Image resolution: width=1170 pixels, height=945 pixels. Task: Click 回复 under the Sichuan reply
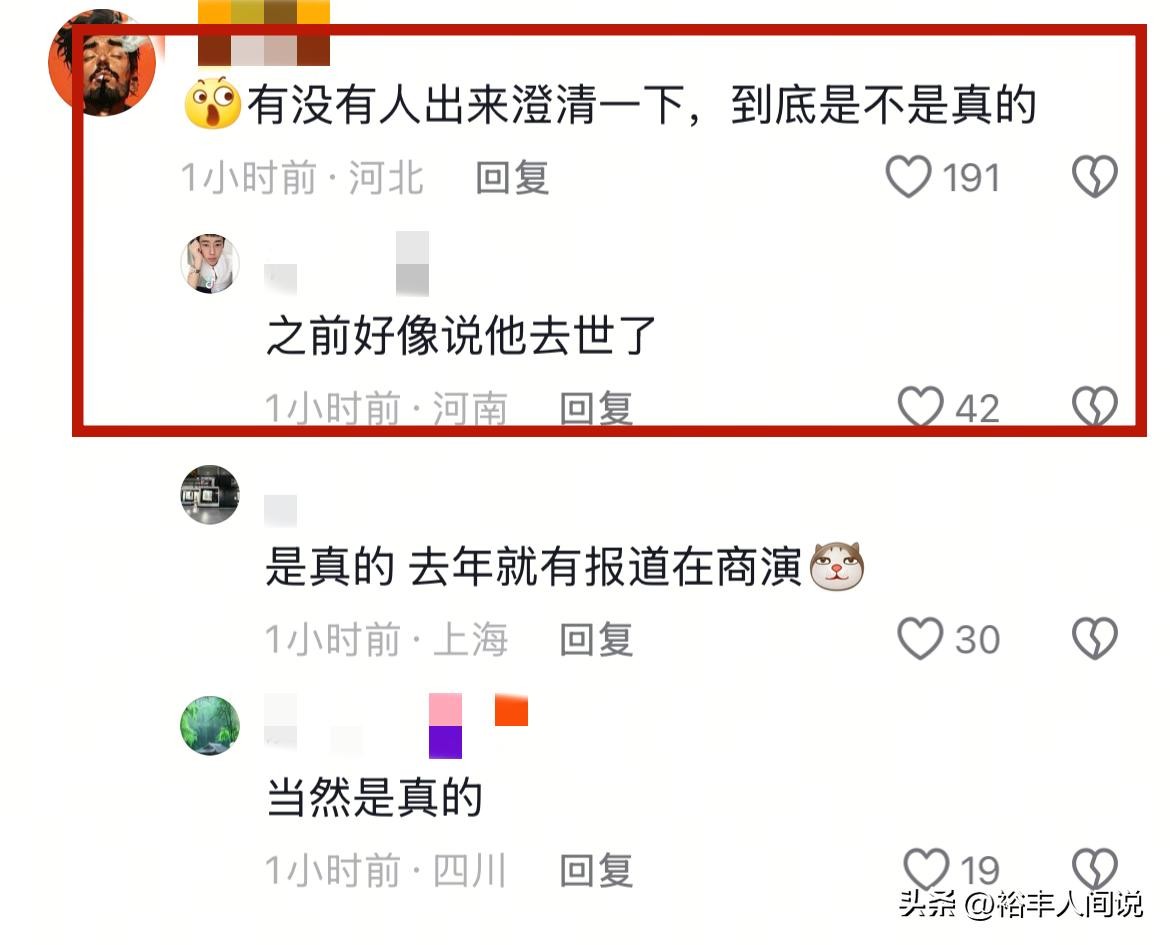[x=596, y=870]
